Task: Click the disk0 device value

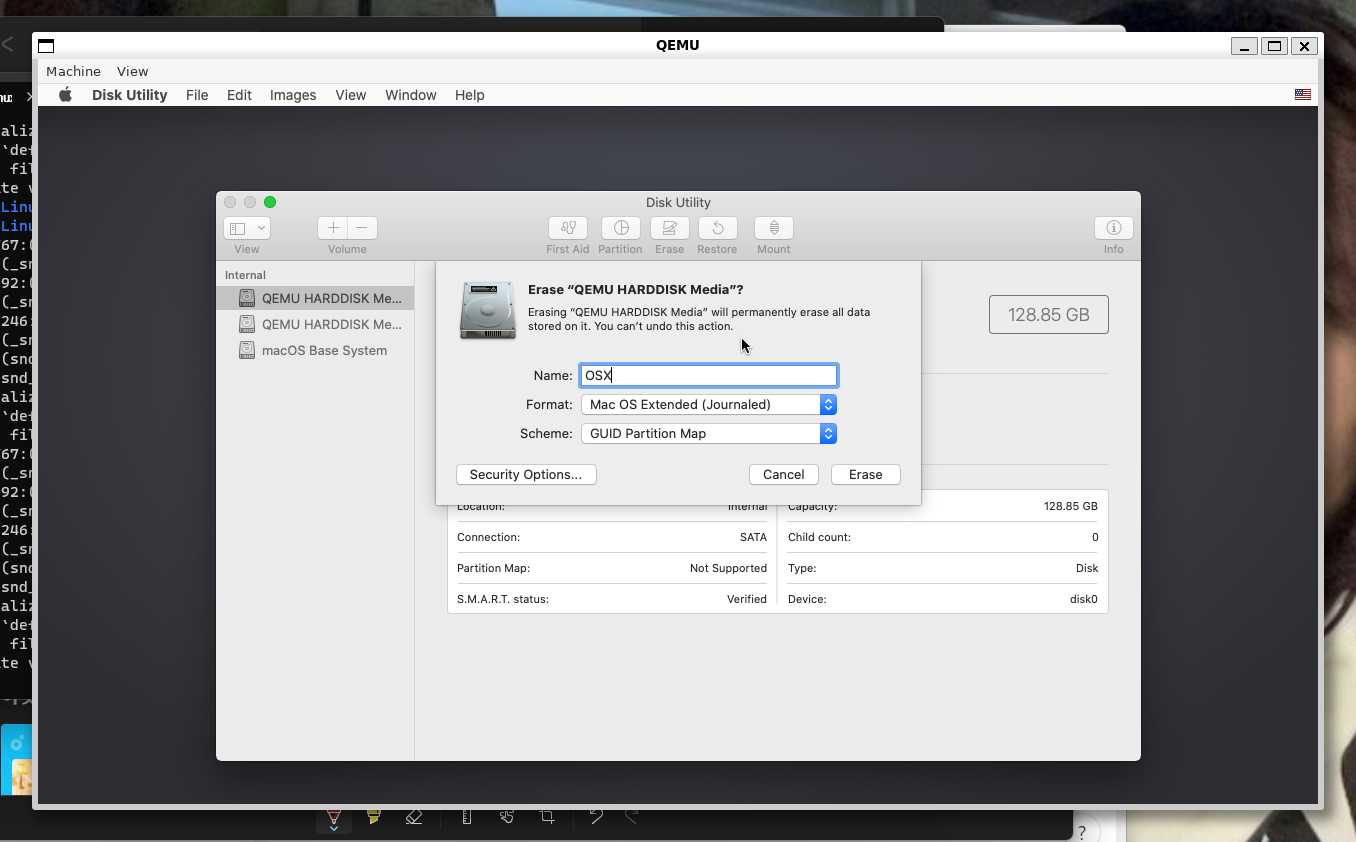Action: [x=1084, y=599]
